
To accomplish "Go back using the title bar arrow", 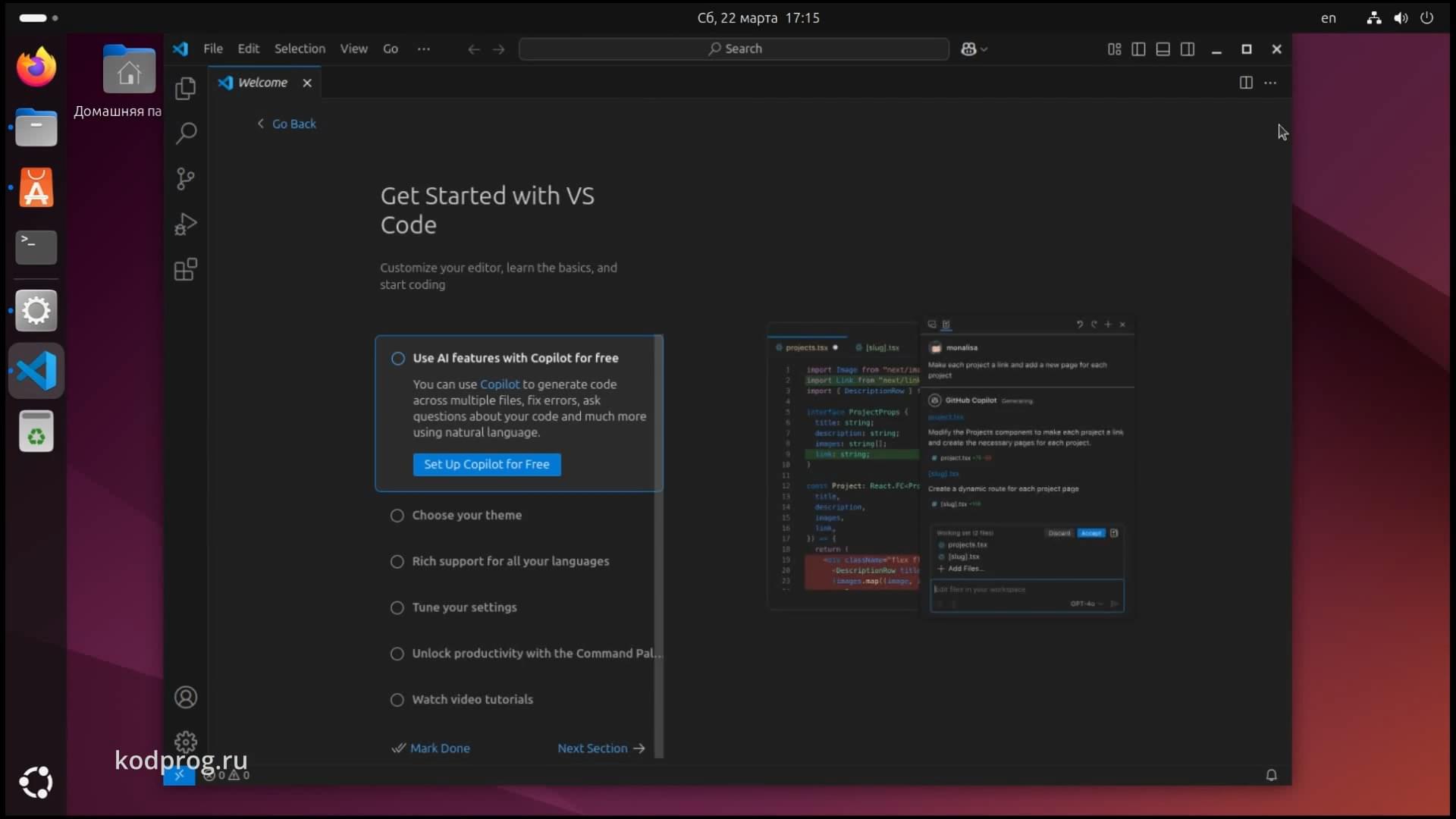I will [x=474, y=49].
